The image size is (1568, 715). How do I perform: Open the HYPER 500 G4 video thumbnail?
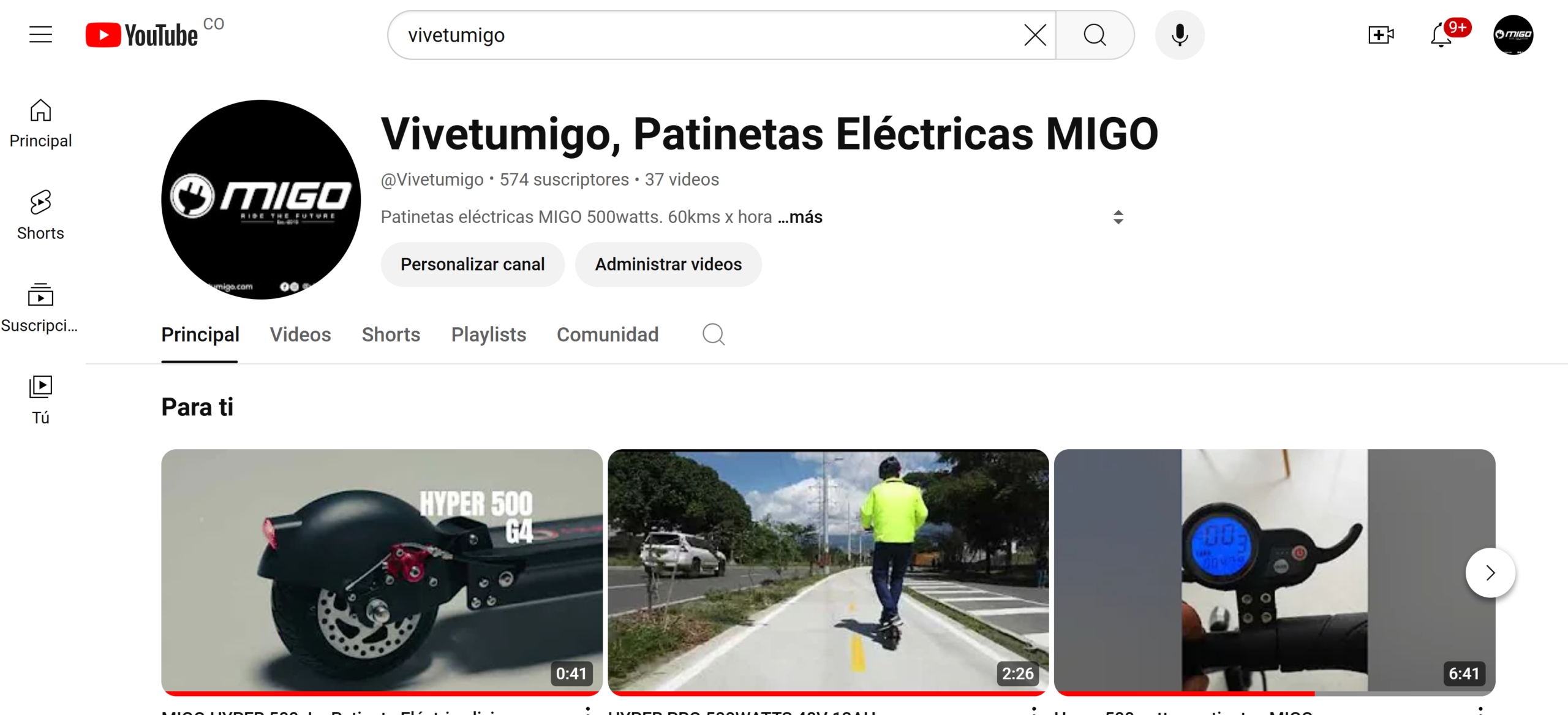[x=382, y=572]
